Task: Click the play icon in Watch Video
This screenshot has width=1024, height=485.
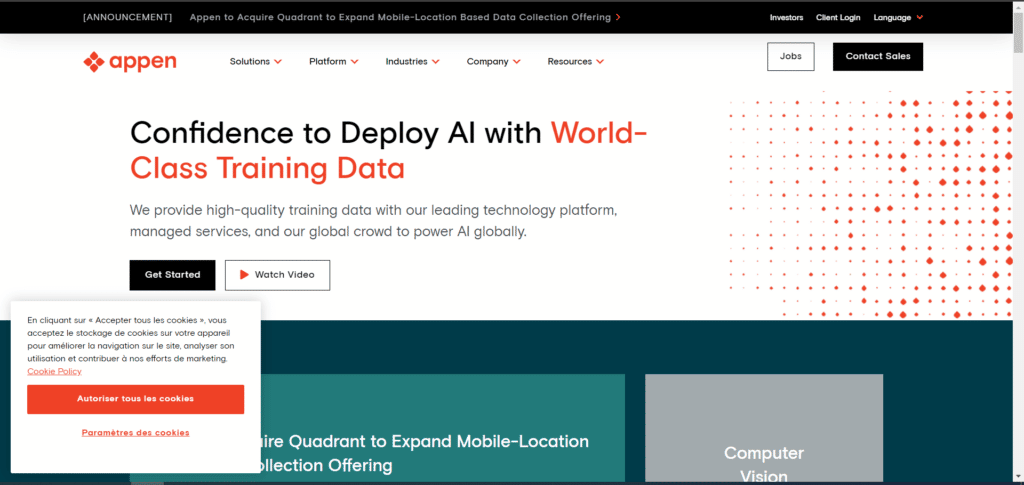Action: pos(244,275)
